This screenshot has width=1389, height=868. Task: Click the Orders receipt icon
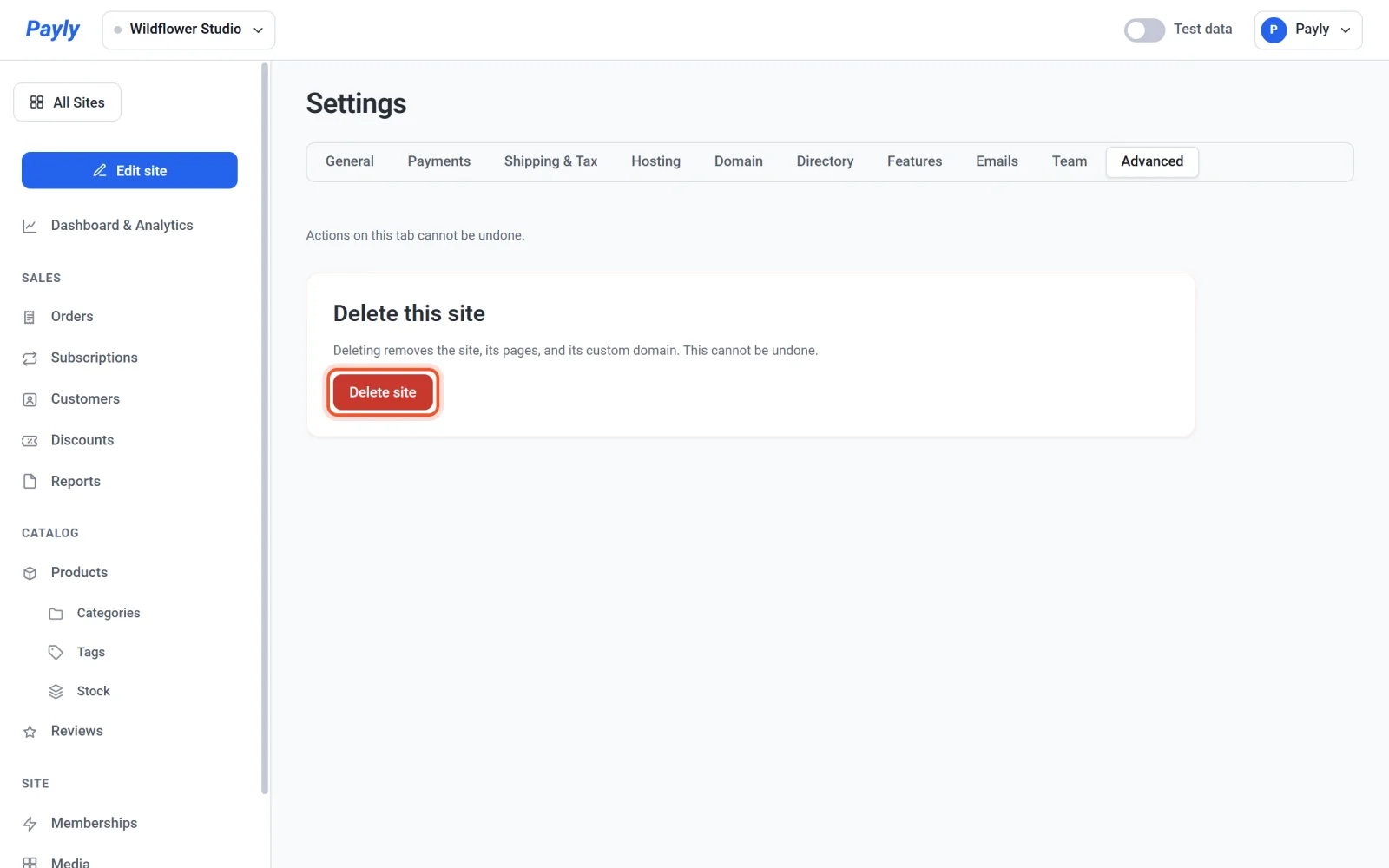(30, 317)
